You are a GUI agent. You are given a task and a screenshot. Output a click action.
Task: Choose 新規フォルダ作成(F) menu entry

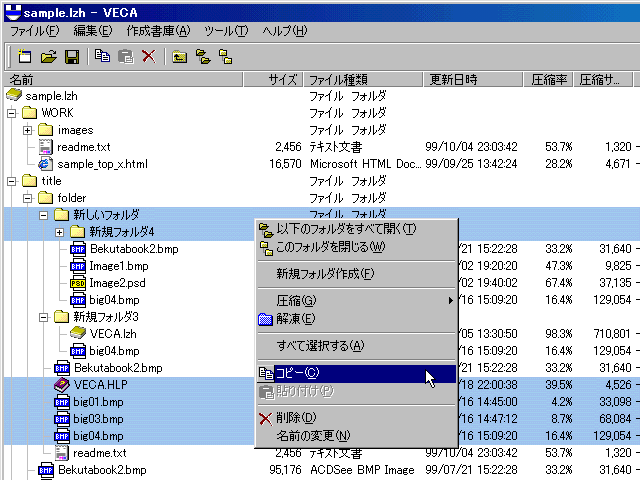(x=356, y=273)
